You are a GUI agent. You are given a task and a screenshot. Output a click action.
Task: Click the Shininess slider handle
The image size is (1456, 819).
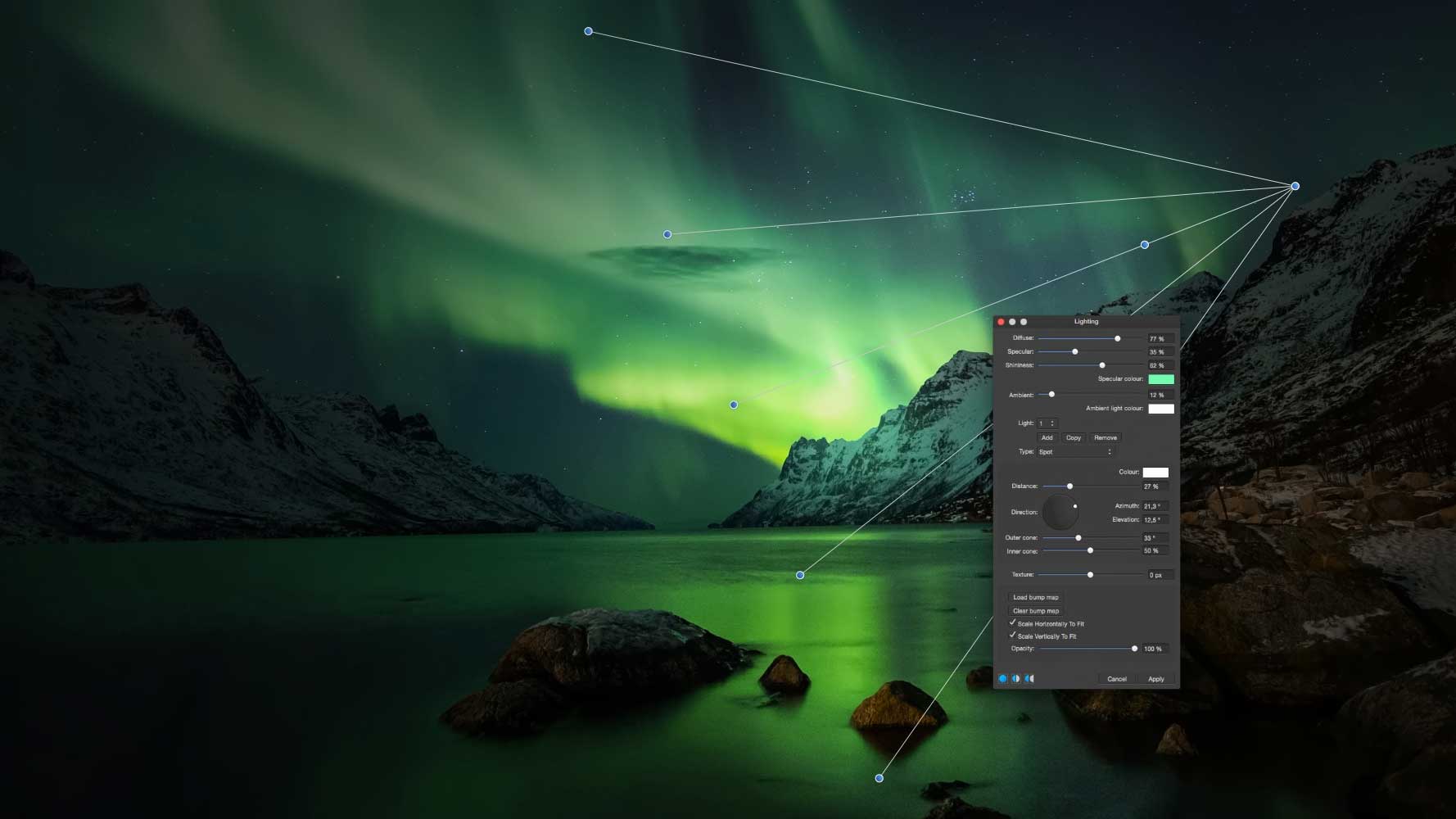(1102, 365)
